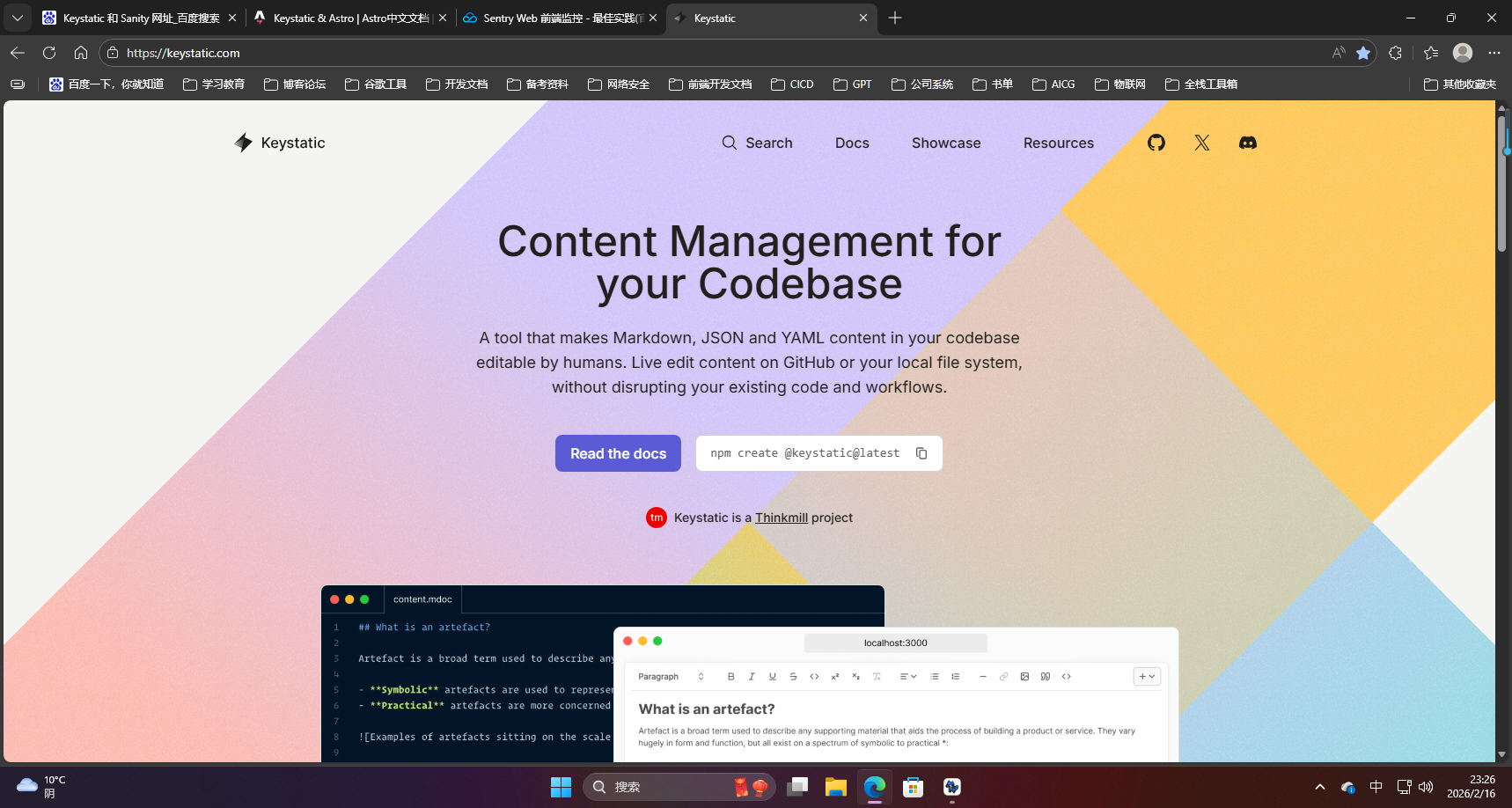Toggle Bold in the editor preview toolbar
1512x808 pixels.
[x=730, y=677]
